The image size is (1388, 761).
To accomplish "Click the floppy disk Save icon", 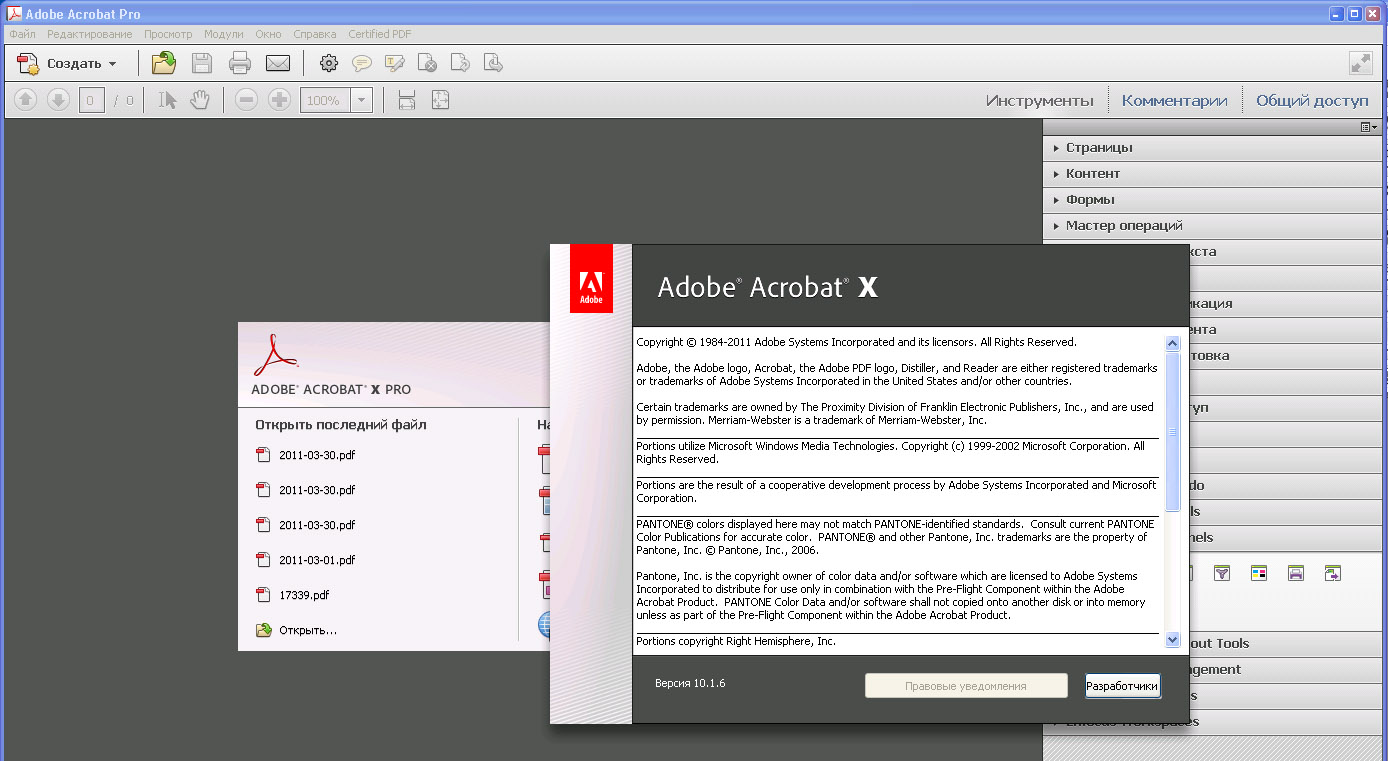I will coord(202,63).
